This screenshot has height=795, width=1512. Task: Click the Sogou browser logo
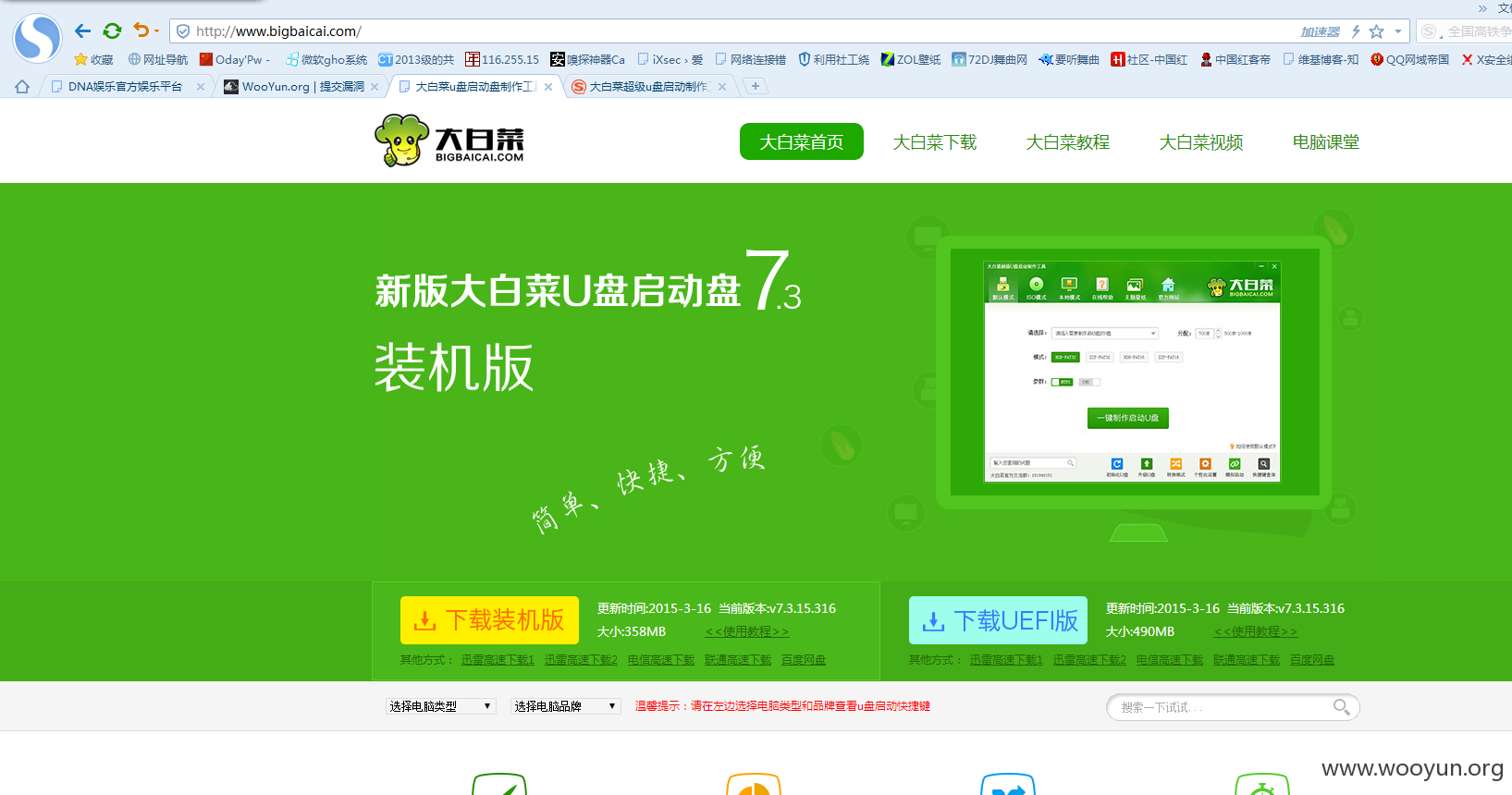[37, 38]
